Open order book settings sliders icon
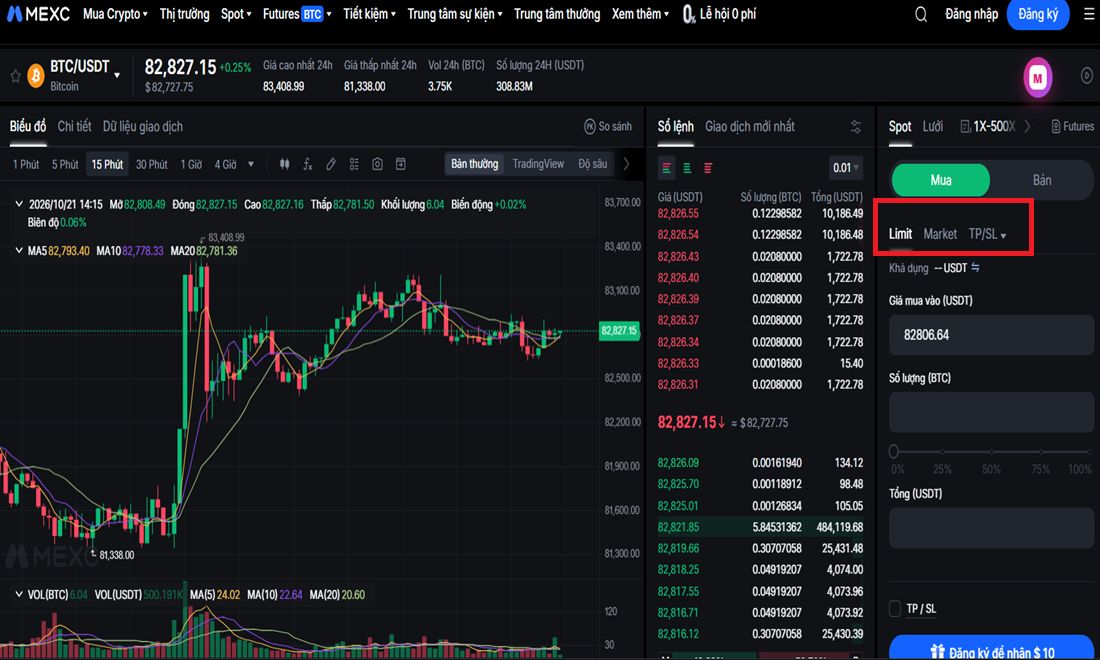The image size is (1100, 660). pyautogui.click(x=856, y=127)
